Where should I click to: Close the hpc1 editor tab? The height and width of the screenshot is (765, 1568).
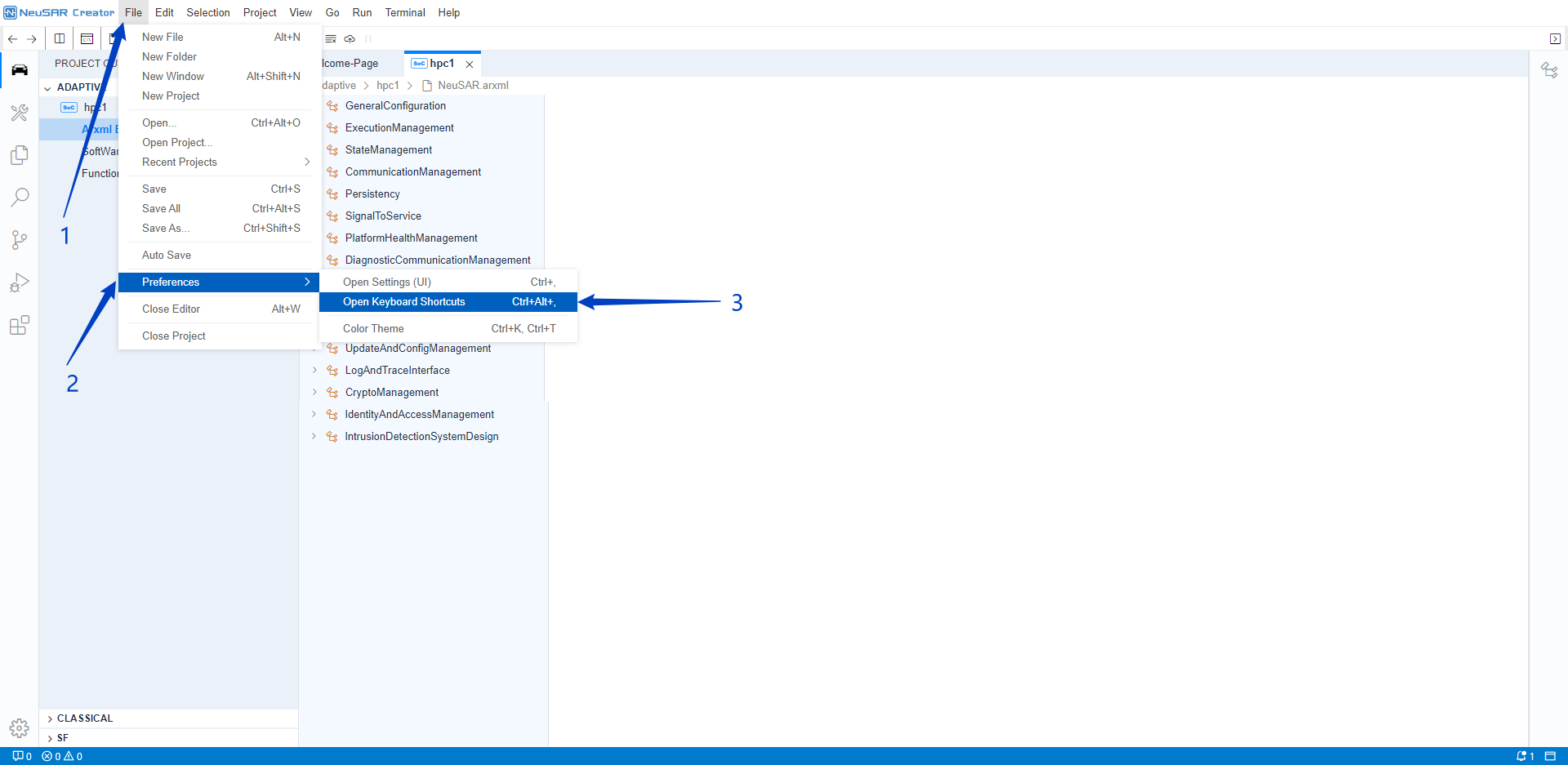point(470,64)
